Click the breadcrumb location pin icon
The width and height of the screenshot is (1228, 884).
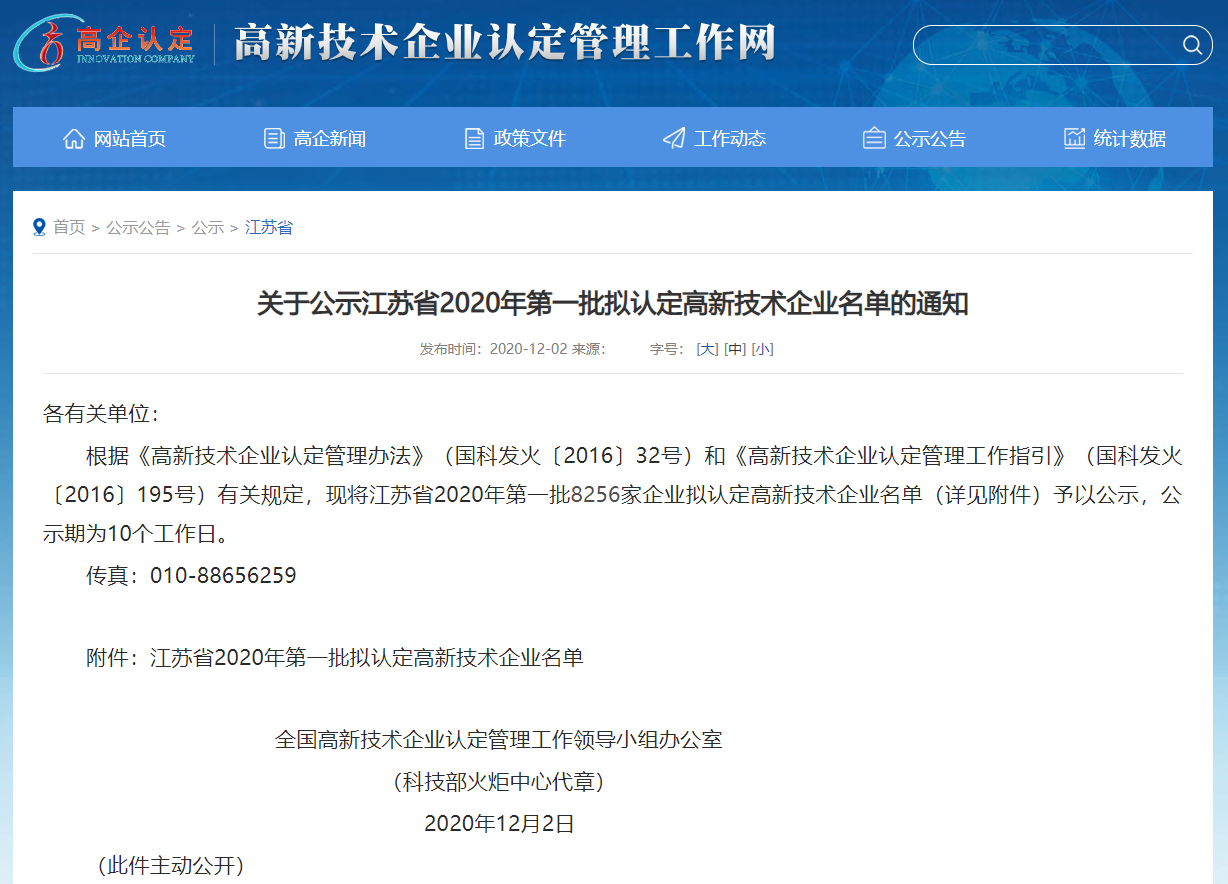(x=40, y=227)
